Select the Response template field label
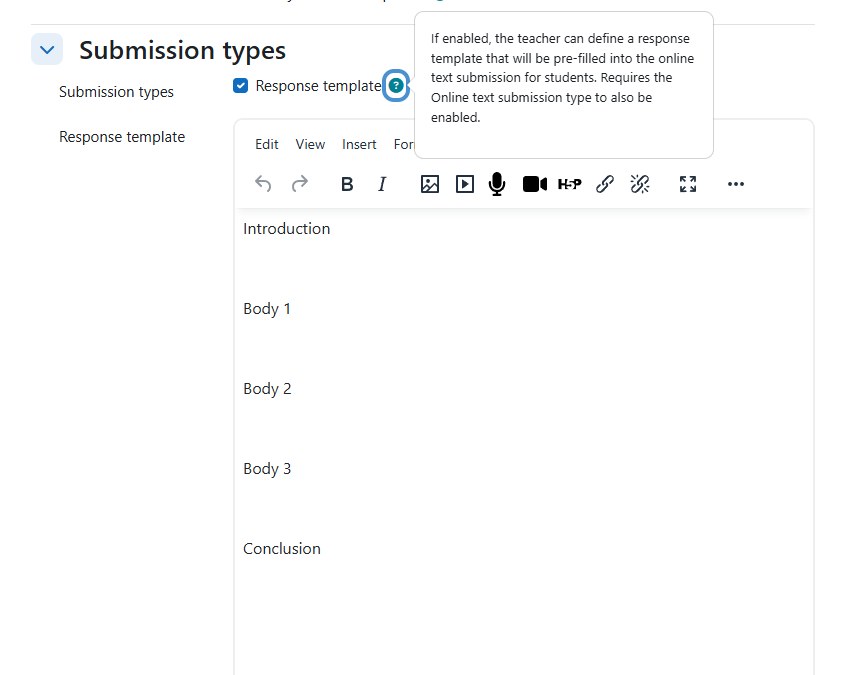Screen dimensions: 851x675 click(x=122, y=137)
